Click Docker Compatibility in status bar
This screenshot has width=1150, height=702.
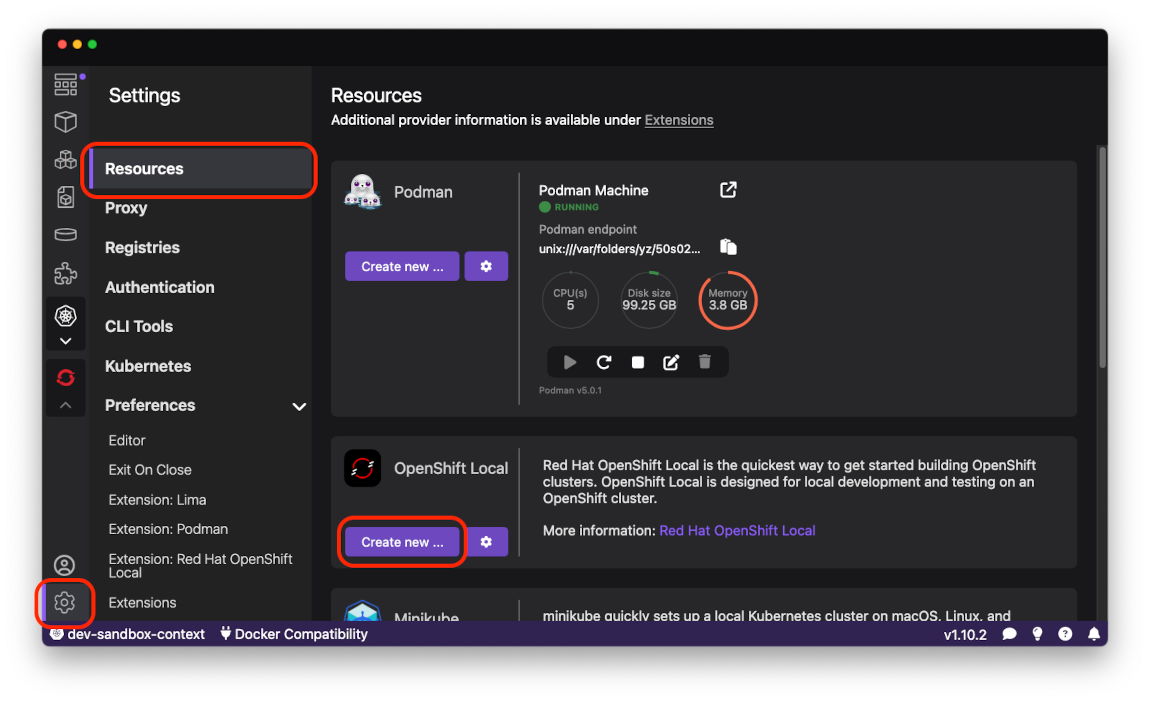click(x=294, y=635)
